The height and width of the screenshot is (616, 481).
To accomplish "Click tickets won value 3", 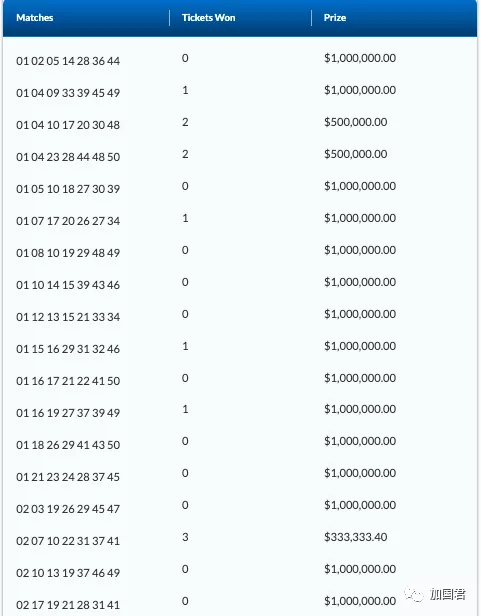I will (x=185, y=537).
